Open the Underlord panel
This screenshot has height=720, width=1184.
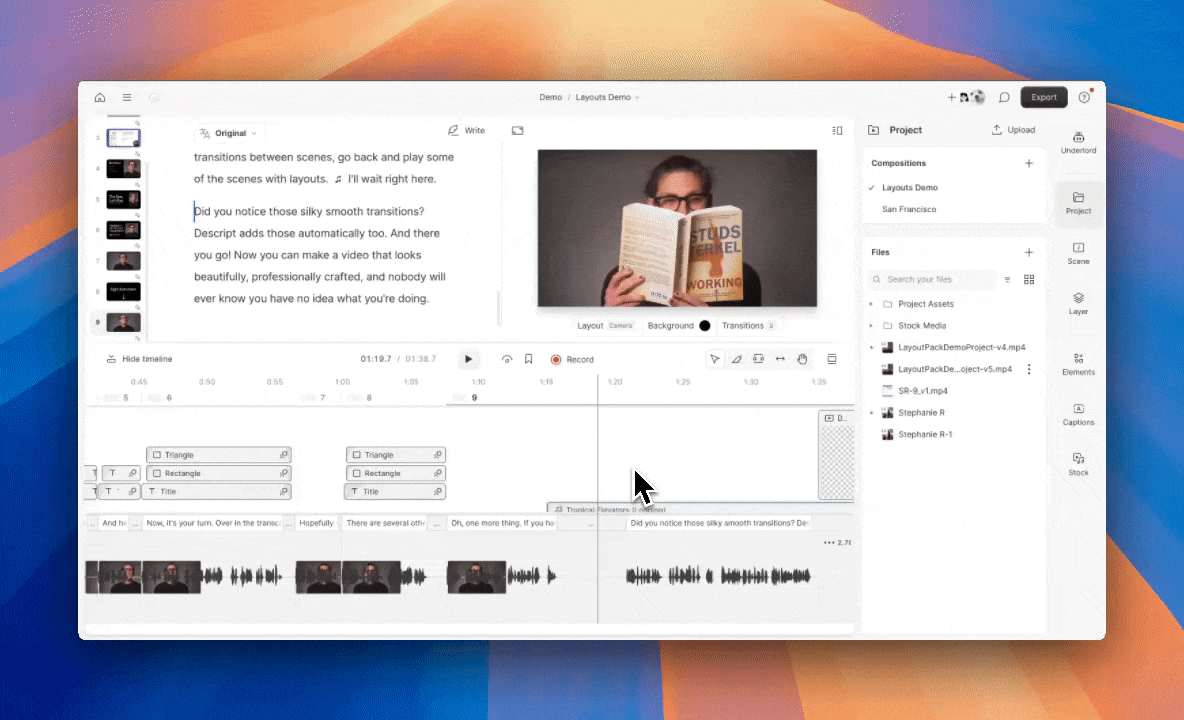[x=1078, y=142]
